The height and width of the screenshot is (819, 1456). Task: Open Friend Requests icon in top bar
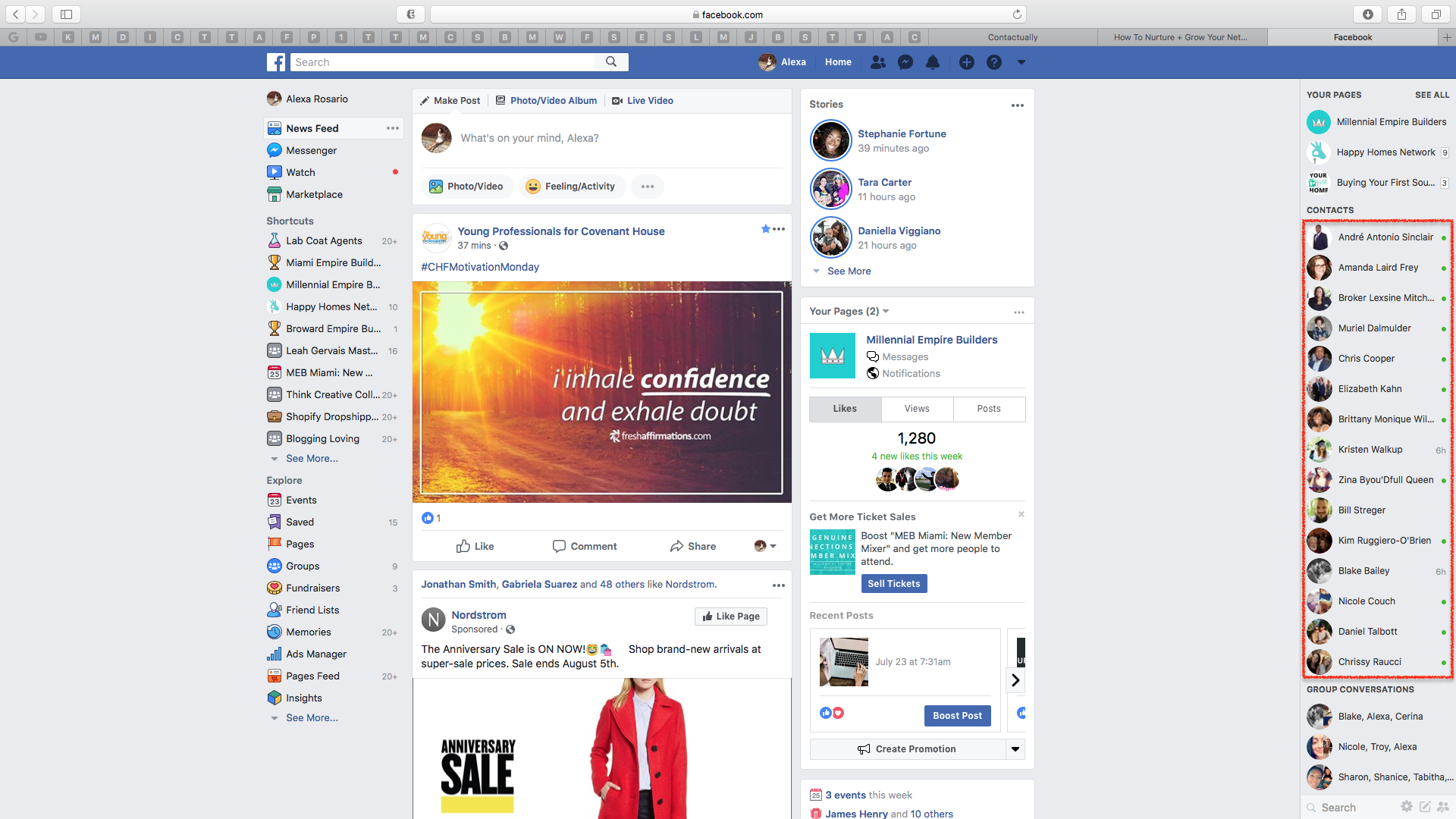tap(878, 62)
